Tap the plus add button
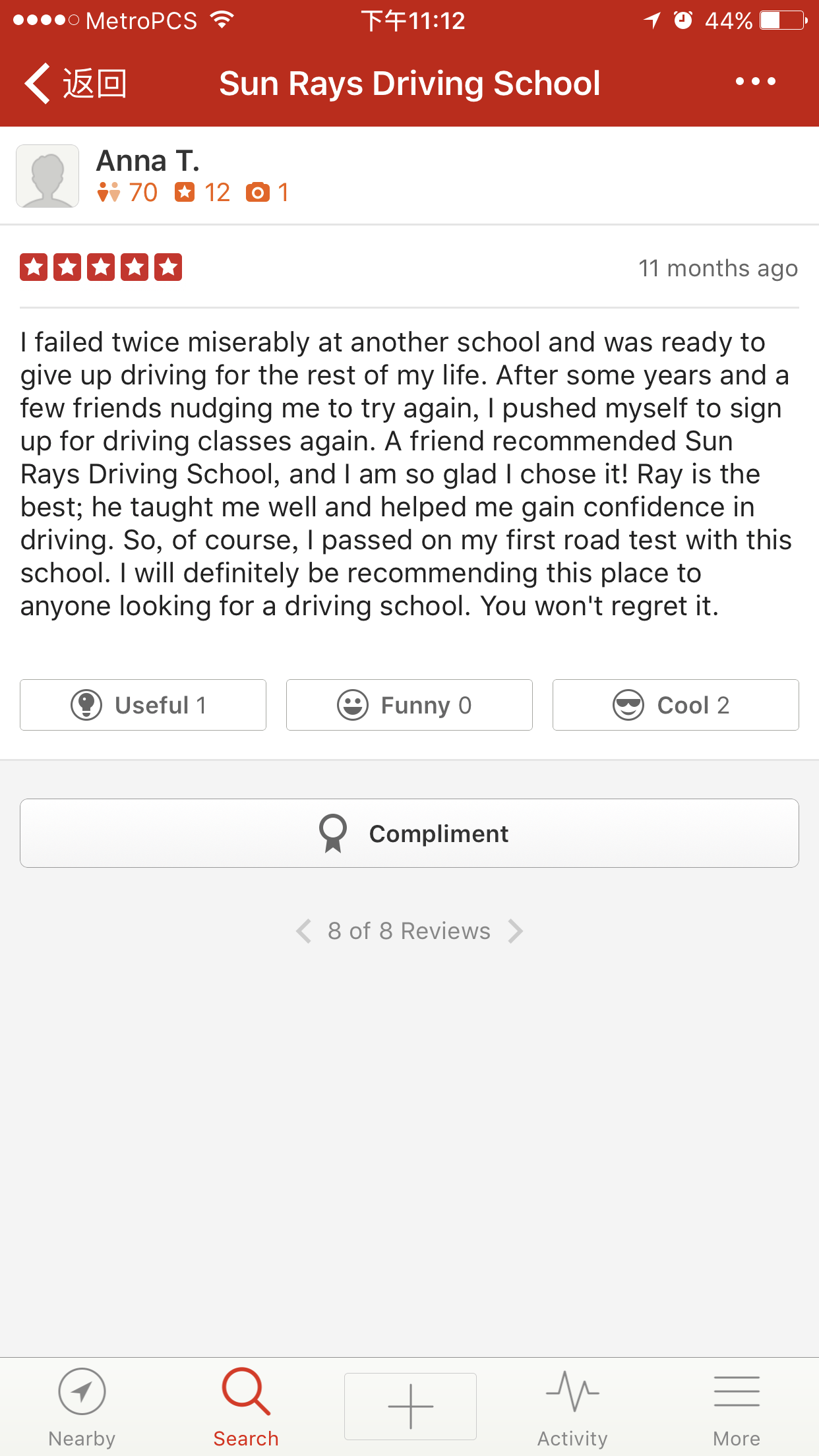 410,1406
